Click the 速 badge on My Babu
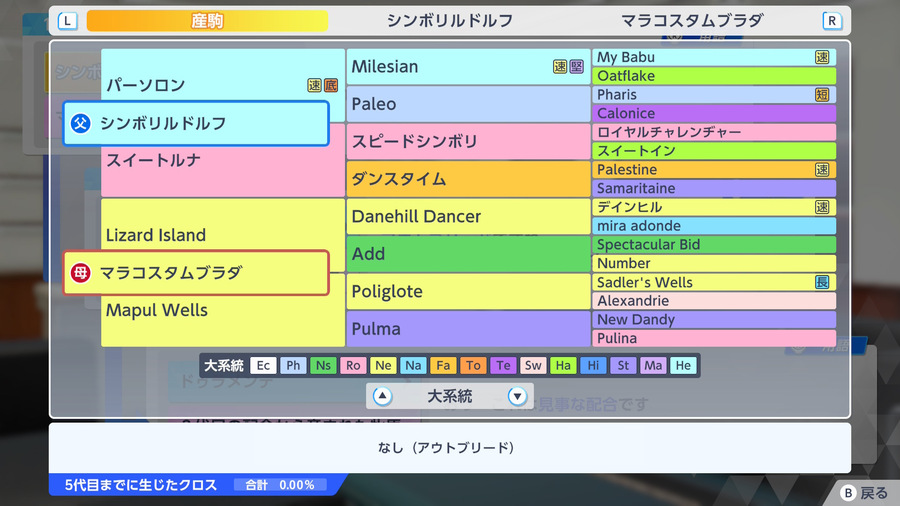Viewport: 900px width, 506px height. [822, 57]
